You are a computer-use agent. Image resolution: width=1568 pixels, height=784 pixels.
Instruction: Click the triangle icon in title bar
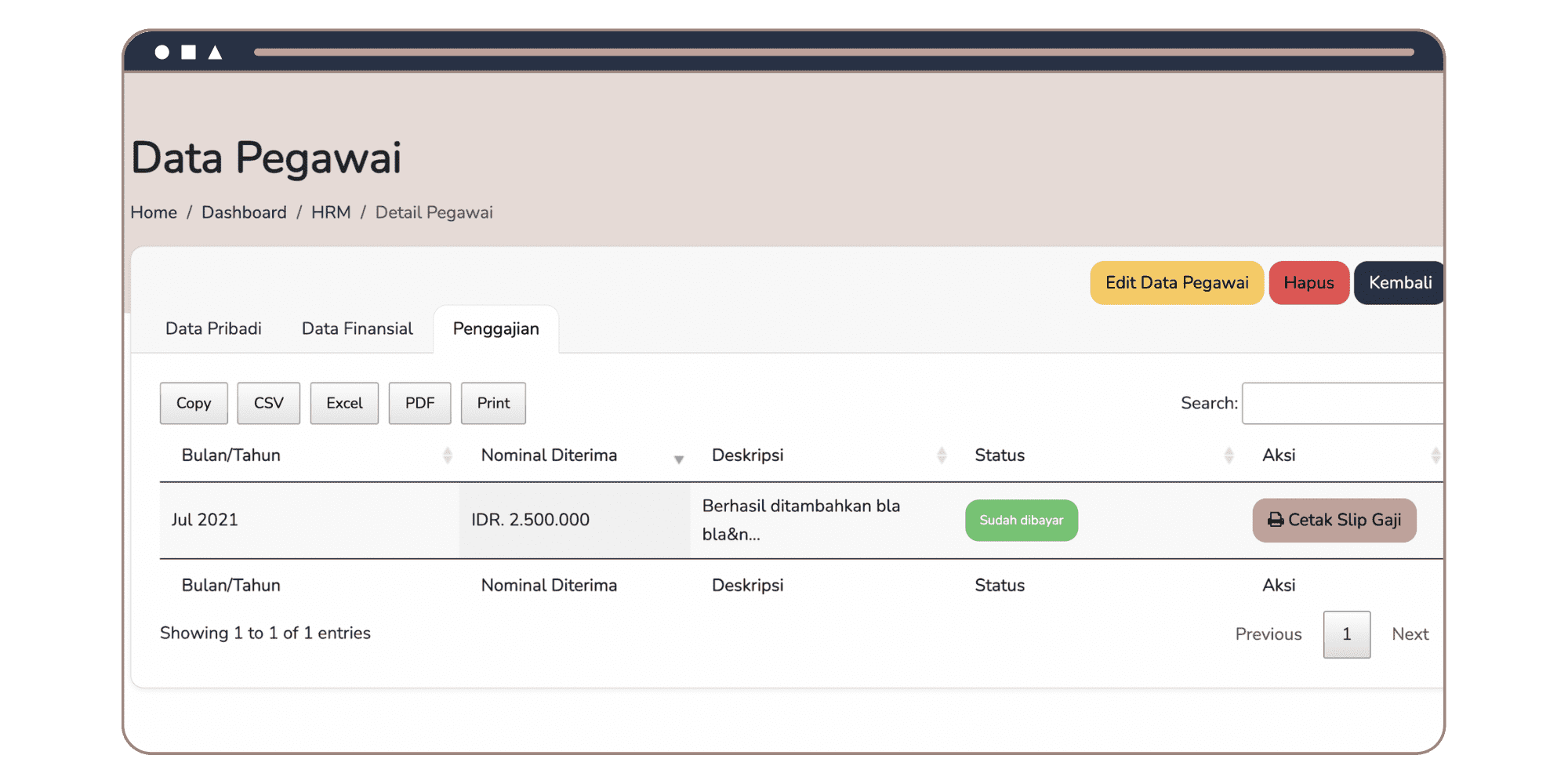coord(215,53)
